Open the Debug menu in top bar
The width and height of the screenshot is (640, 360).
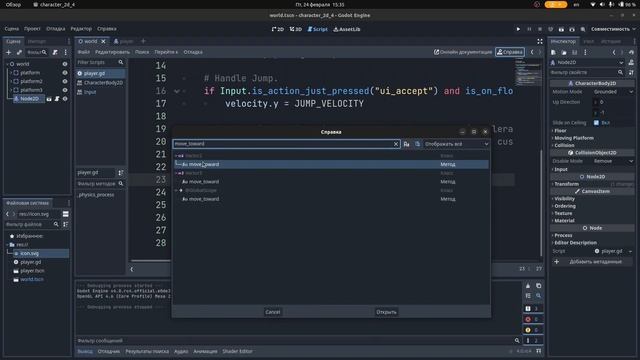click(x=56, y=29)
